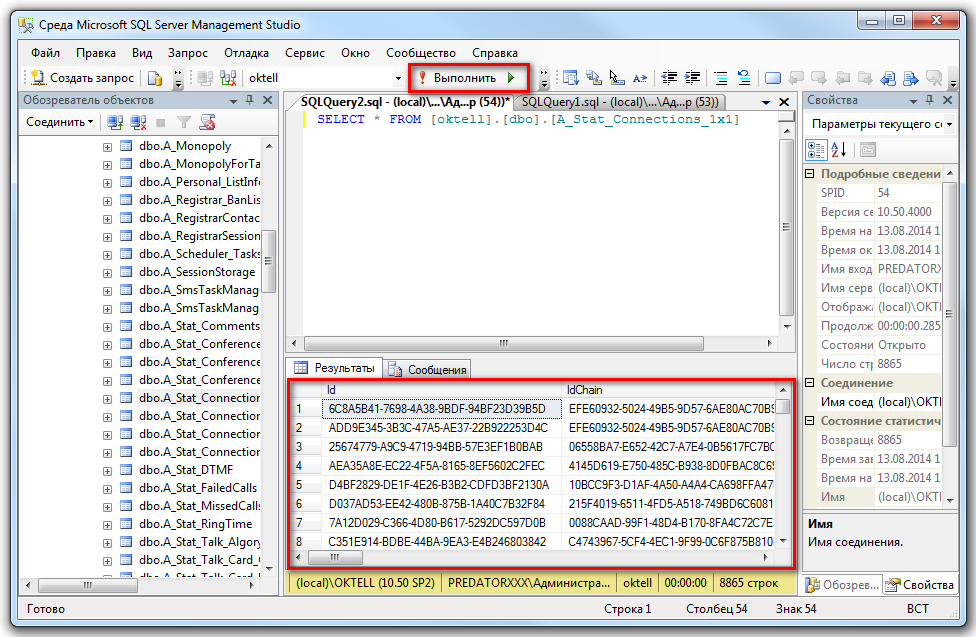The height and width of the screenshot is (637, 976).
Task: Expand the dbo.A_Stat_DTMF table node
Action: (x=108, y=470)
